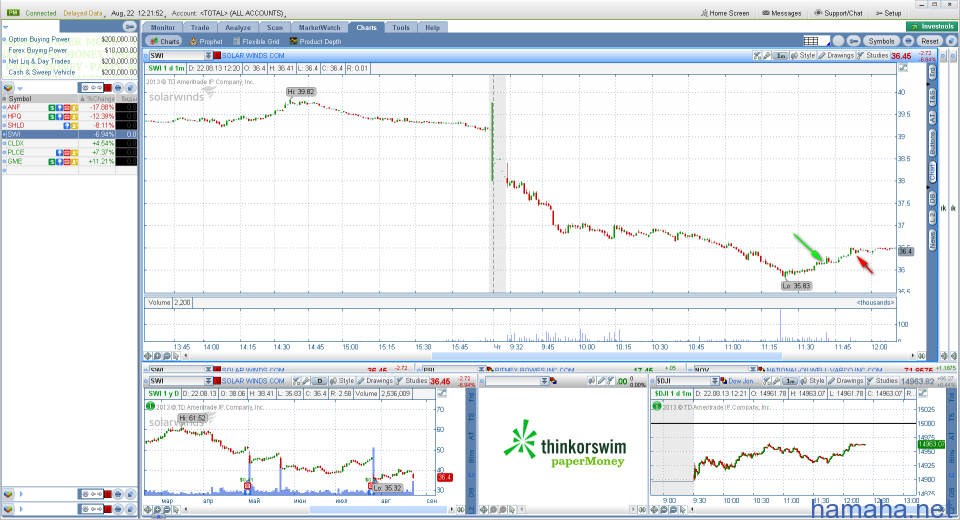Click the green S icon on GME row
960x520 pixels.
[x=52, y=162]
